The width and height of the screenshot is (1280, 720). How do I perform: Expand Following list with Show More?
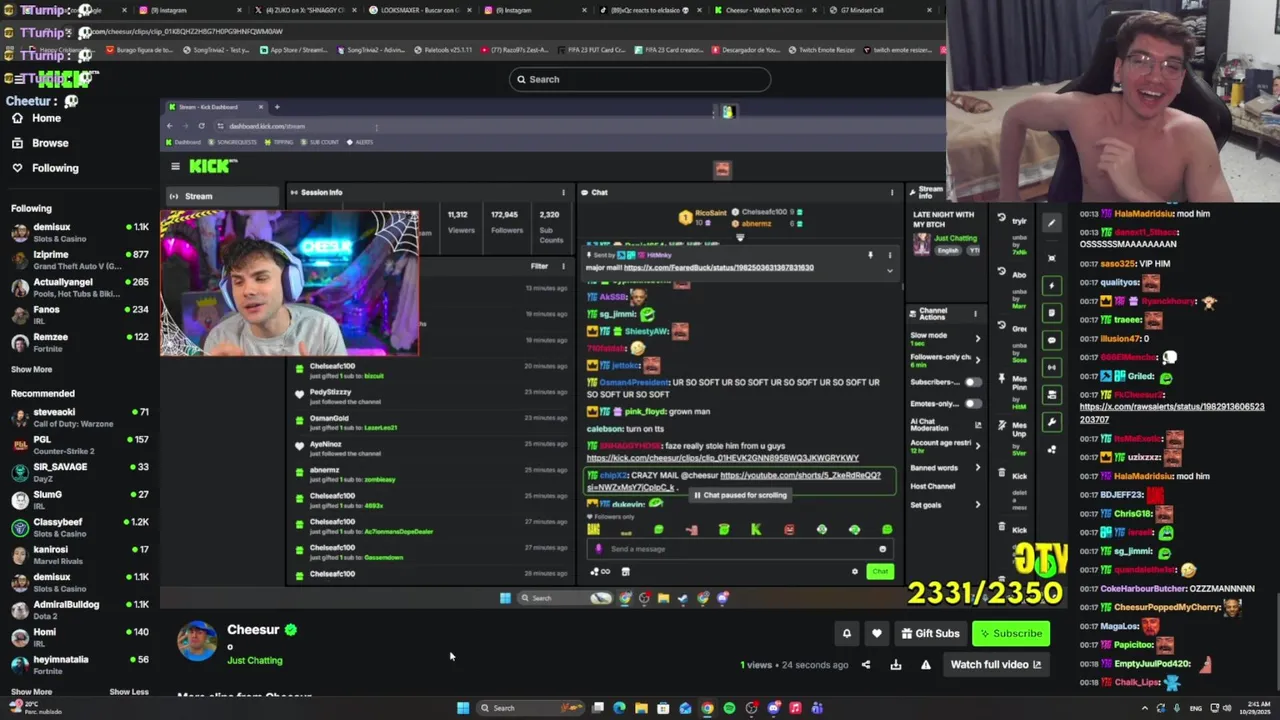(31, 369)
